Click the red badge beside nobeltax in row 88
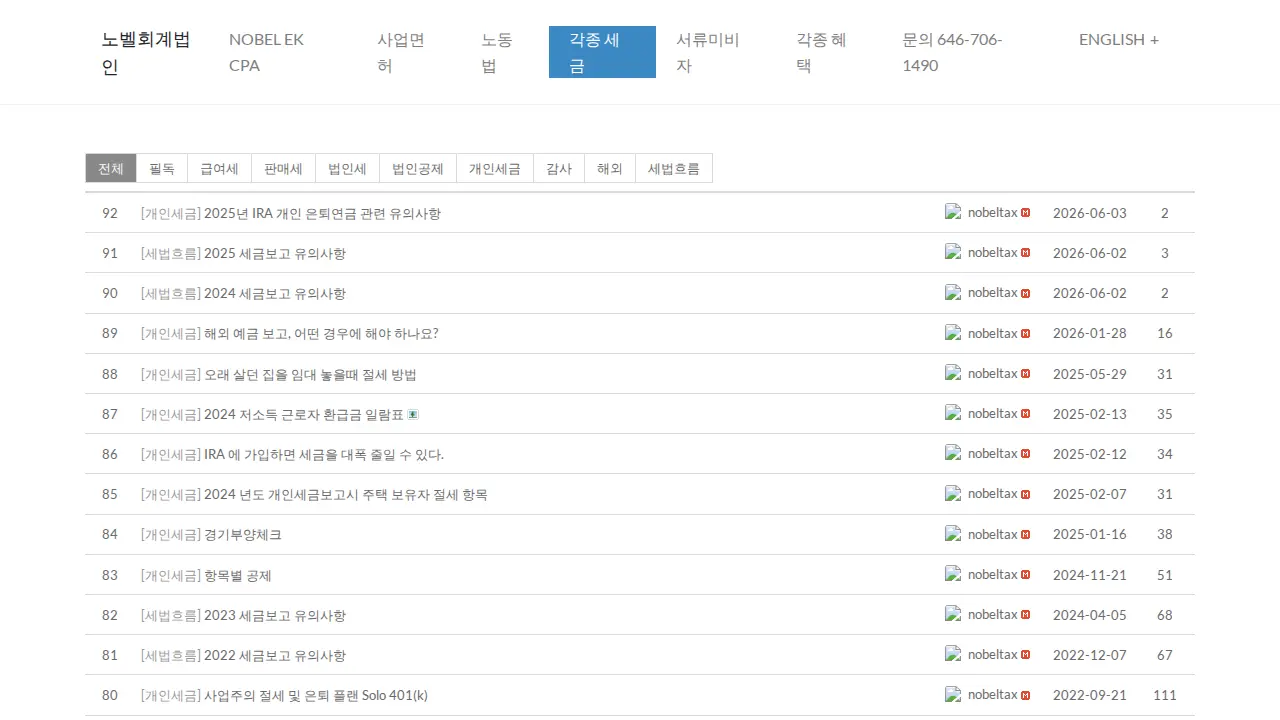 pos(1025,373)
